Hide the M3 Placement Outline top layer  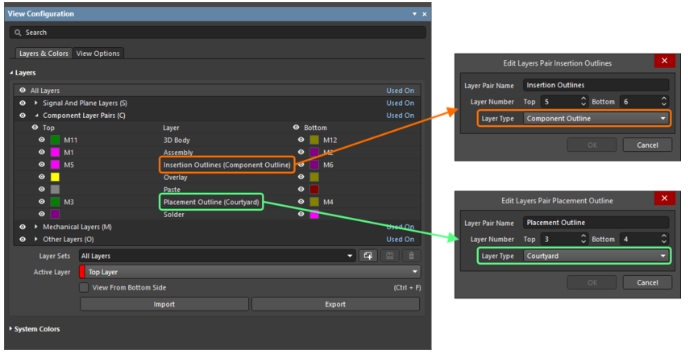pos(42,202)
